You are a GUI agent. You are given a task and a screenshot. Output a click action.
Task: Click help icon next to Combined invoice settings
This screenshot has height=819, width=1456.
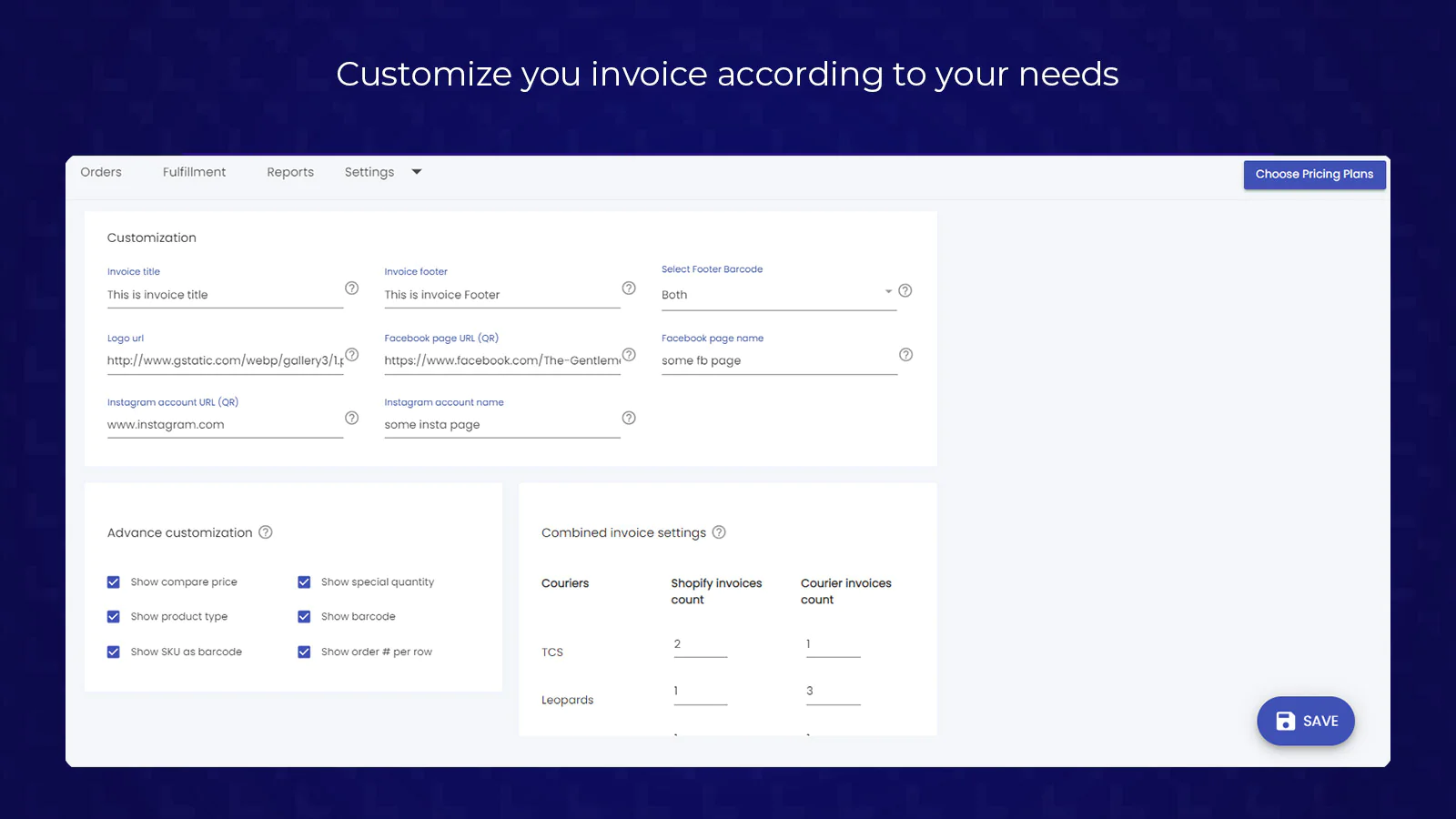click(719, 532)
